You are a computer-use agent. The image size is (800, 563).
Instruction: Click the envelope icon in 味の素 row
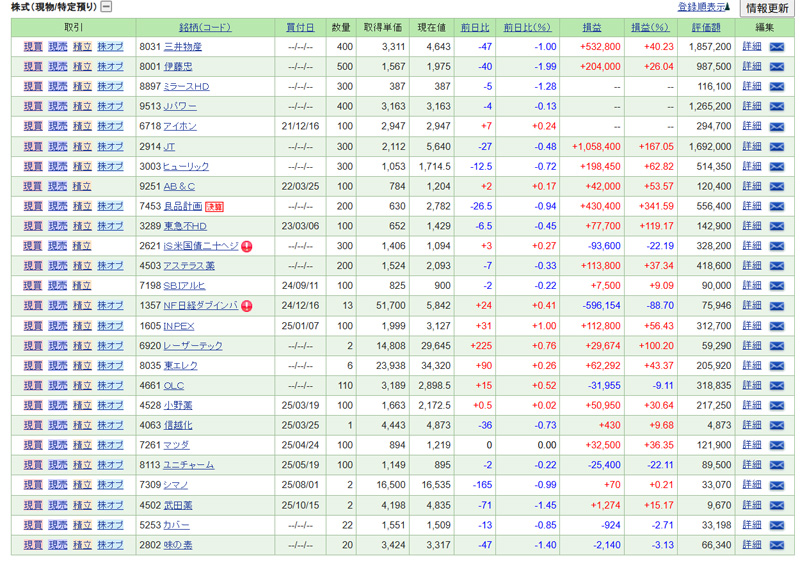coord(776,544)
